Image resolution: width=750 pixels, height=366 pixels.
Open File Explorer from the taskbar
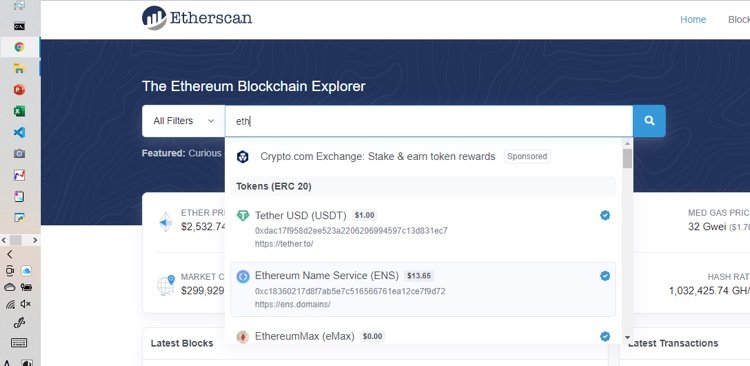click(19, 68)
